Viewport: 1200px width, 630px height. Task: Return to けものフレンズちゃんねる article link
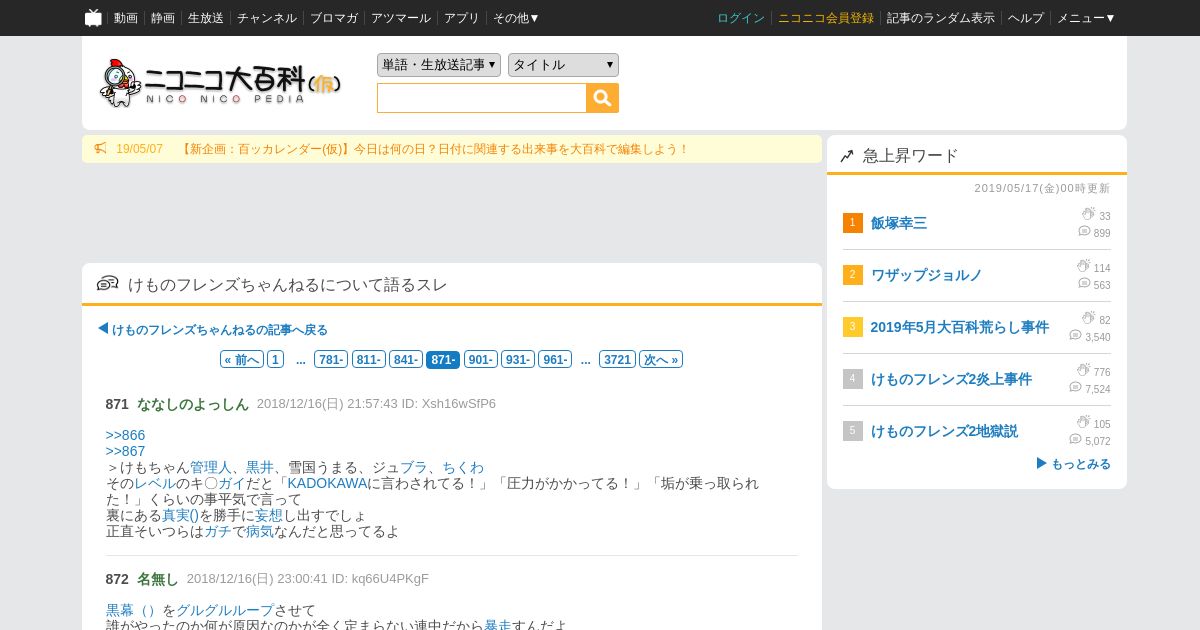pyautogui.click(x=220, y=330)
